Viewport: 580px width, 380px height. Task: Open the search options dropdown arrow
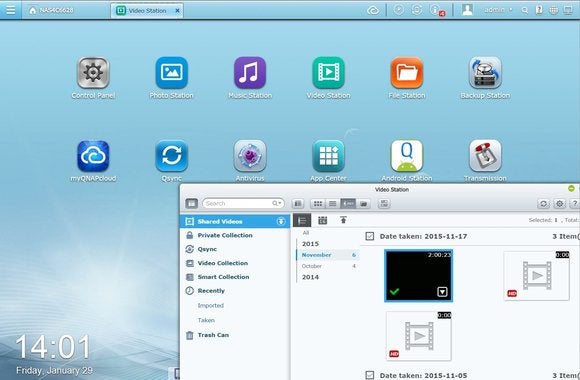(277, 203)
